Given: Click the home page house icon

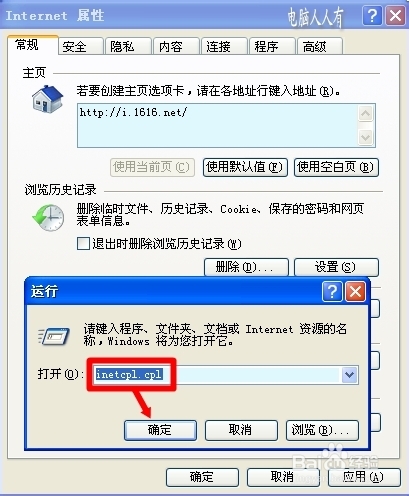Looking at the screenshot, I should (47, 99).
